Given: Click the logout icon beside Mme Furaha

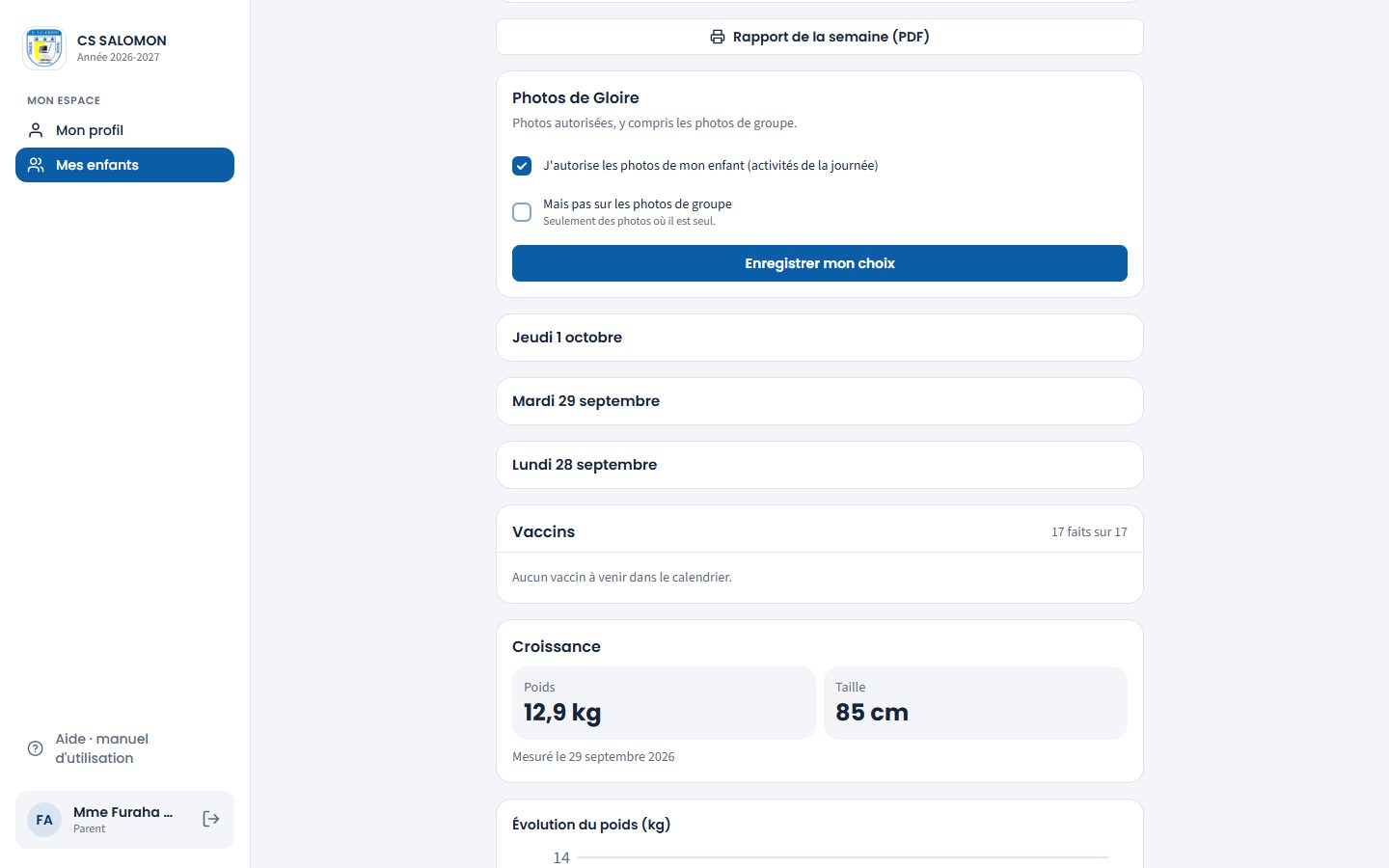Looking at the screenshot, I should (211, 819).
